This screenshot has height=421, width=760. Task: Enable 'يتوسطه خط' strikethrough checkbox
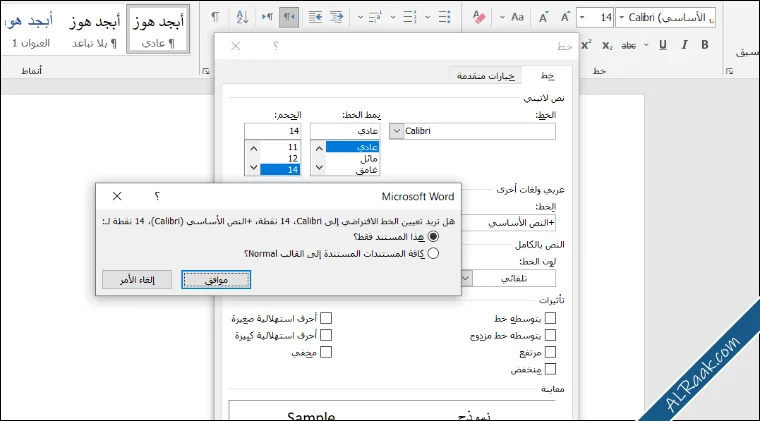550,318
